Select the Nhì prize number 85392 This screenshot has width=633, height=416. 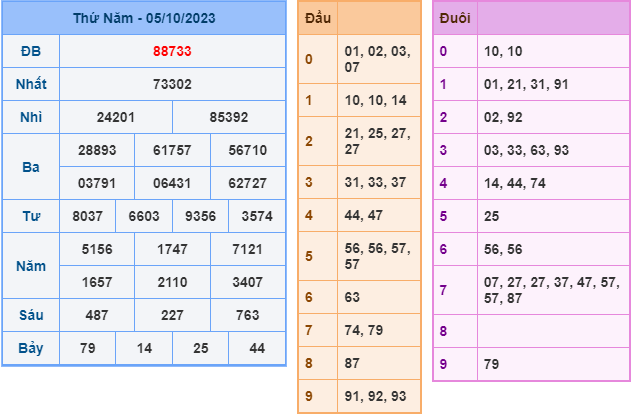tap(229, 118)
